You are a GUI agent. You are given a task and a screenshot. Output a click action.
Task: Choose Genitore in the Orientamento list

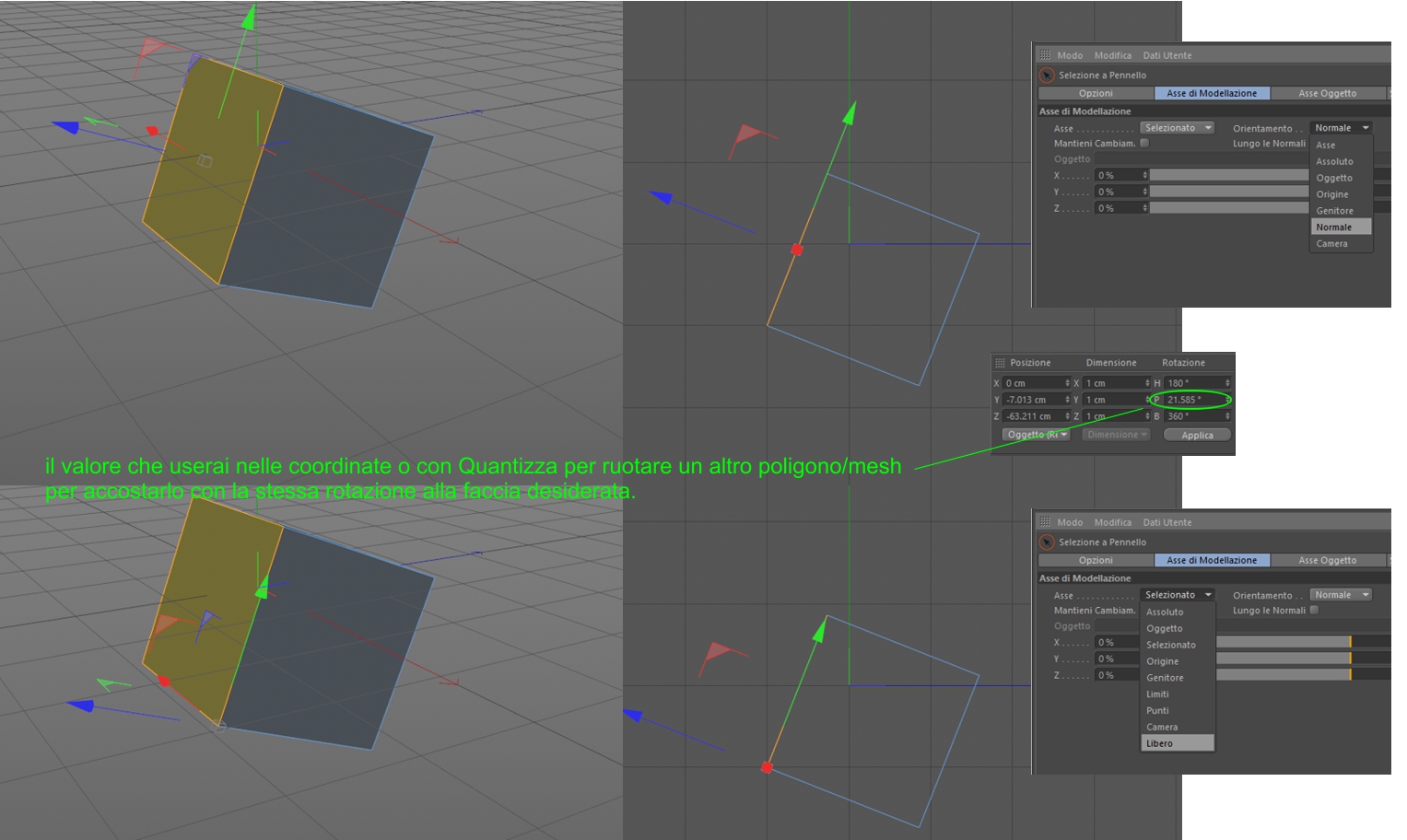tap(1342, 211)
